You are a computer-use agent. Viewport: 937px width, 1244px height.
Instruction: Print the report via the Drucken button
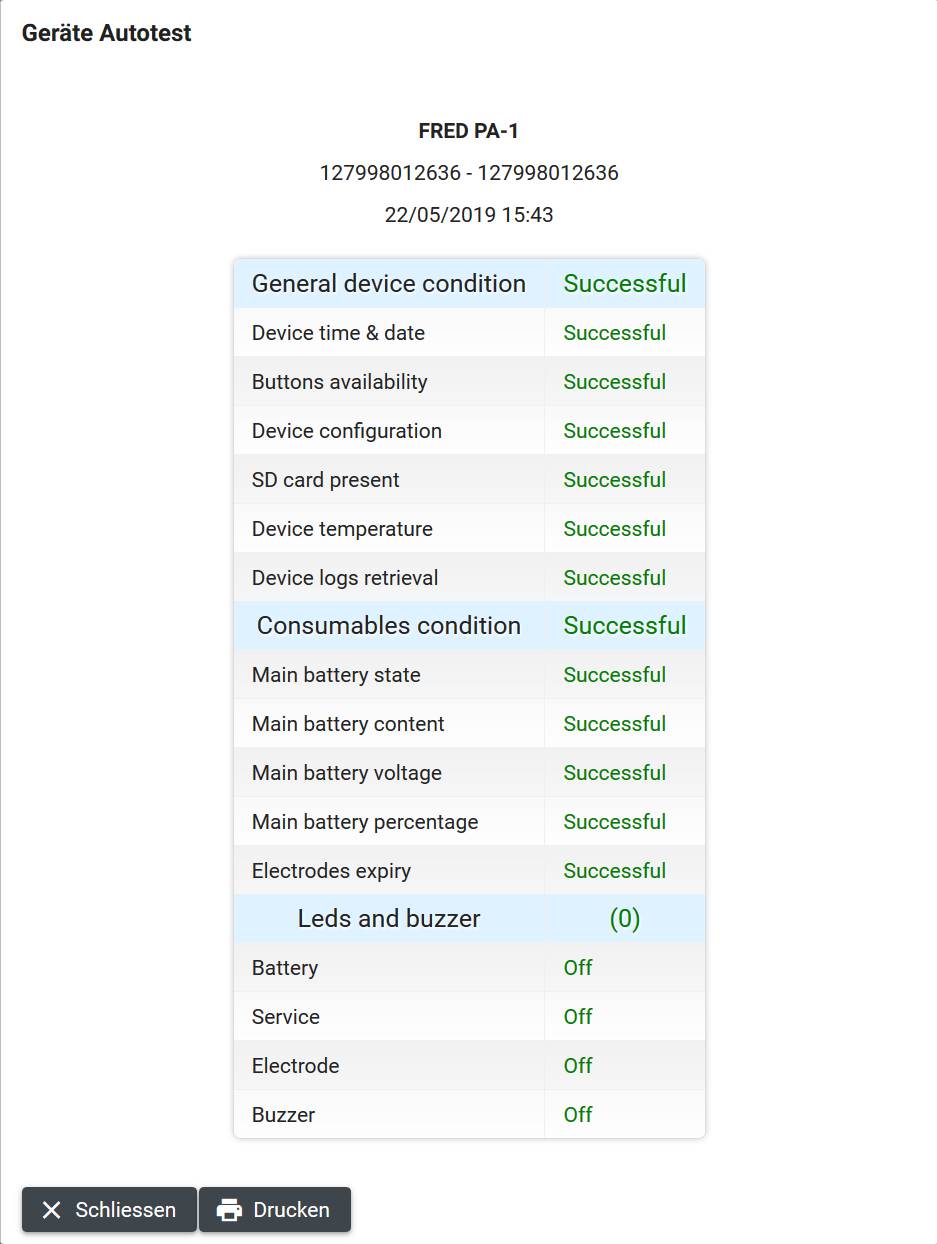[x=275, y=1210]
